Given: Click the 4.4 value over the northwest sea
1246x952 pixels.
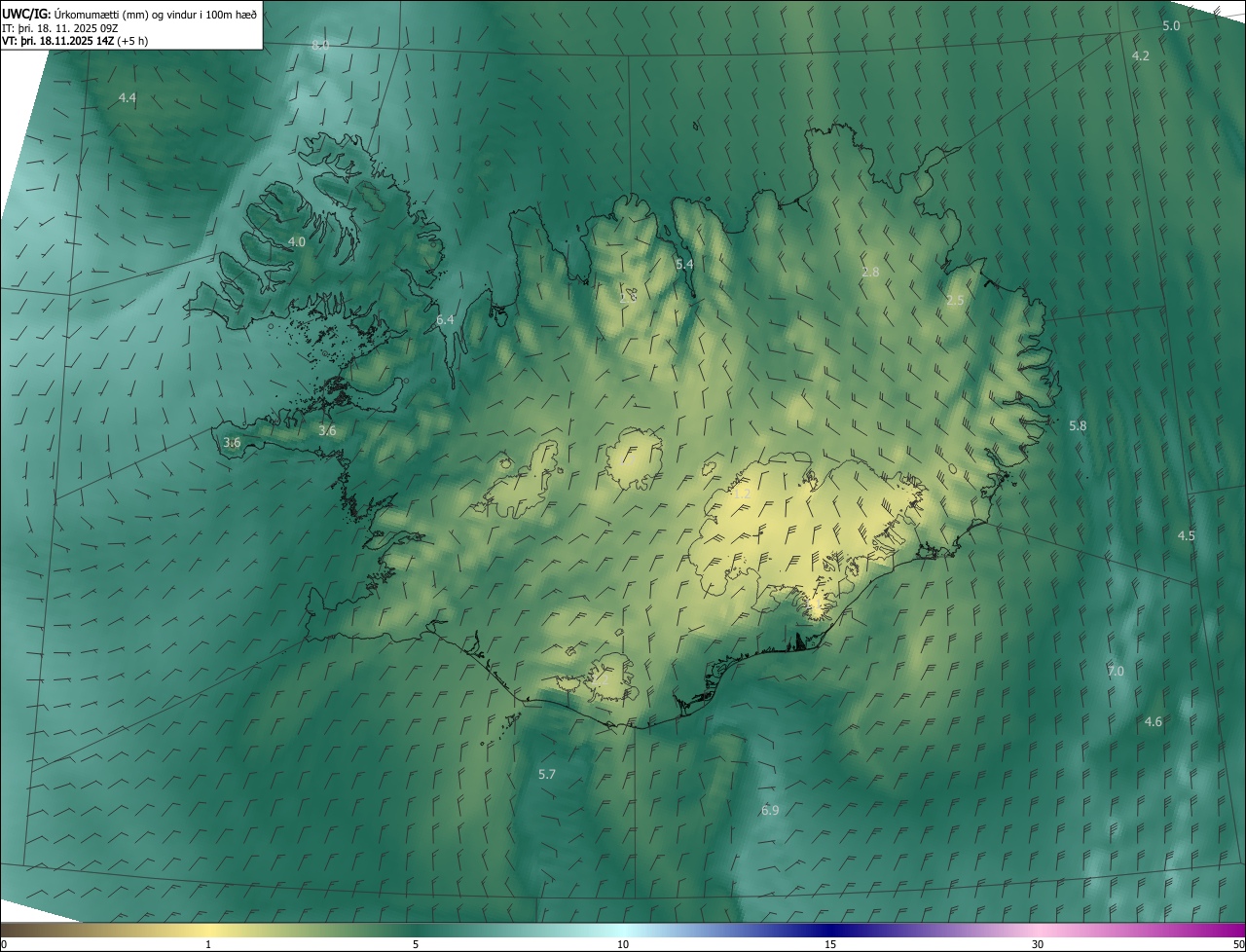Looking at the screenshot, I should [128, 98].
